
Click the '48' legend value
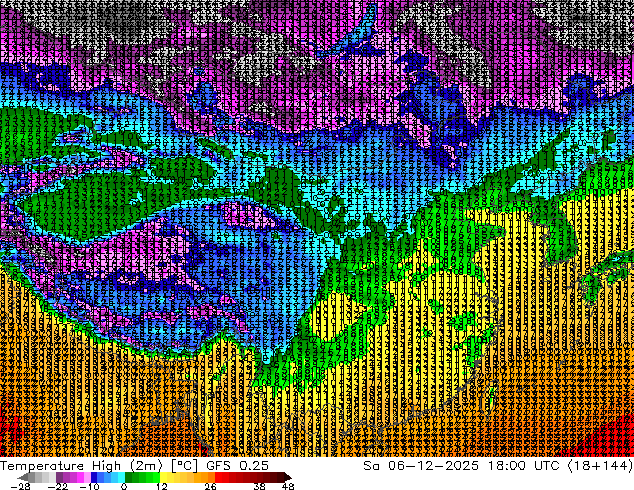click(288, 486)
